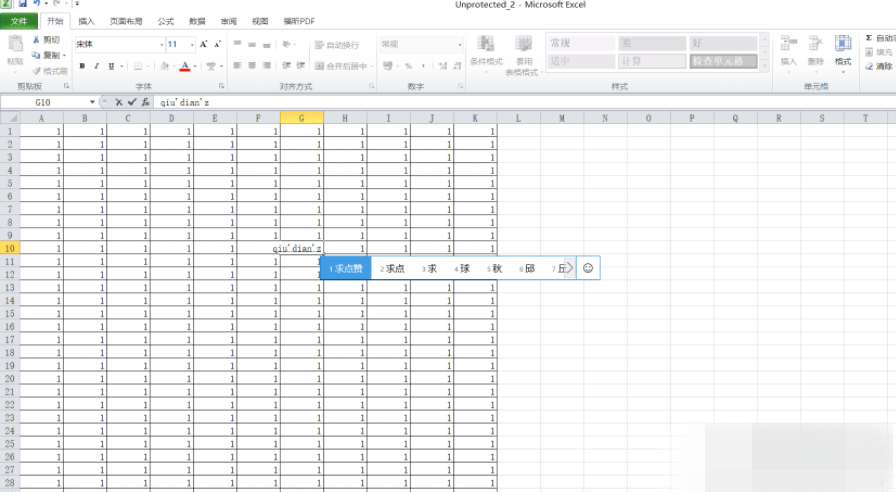
Task: Click the increase indent icon
Action: point(301,66)
